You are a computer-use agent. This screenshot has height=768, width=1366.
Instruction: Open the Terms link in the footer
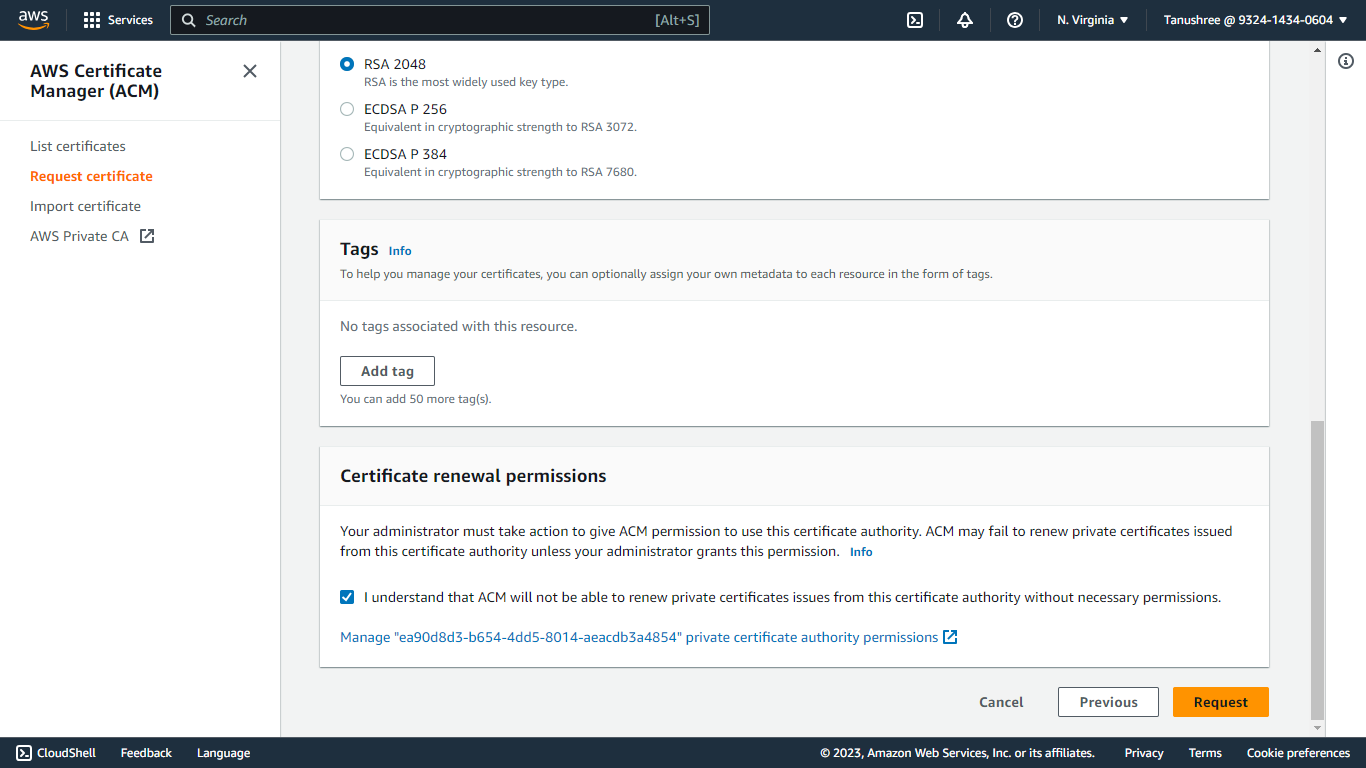coord(1205,753)
